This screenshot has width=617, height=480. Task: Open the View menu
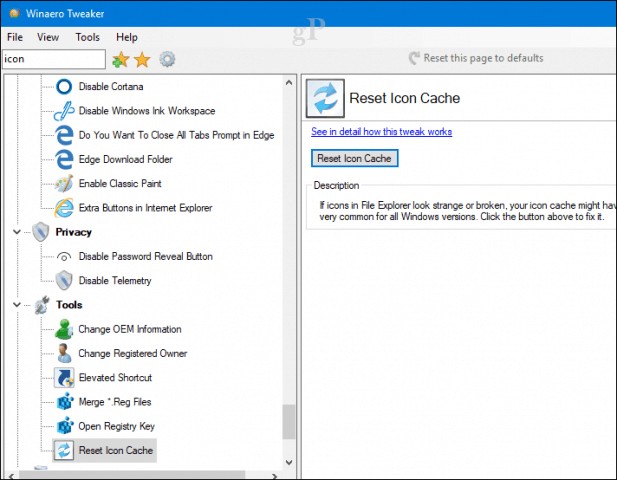(x=48, y=37)
